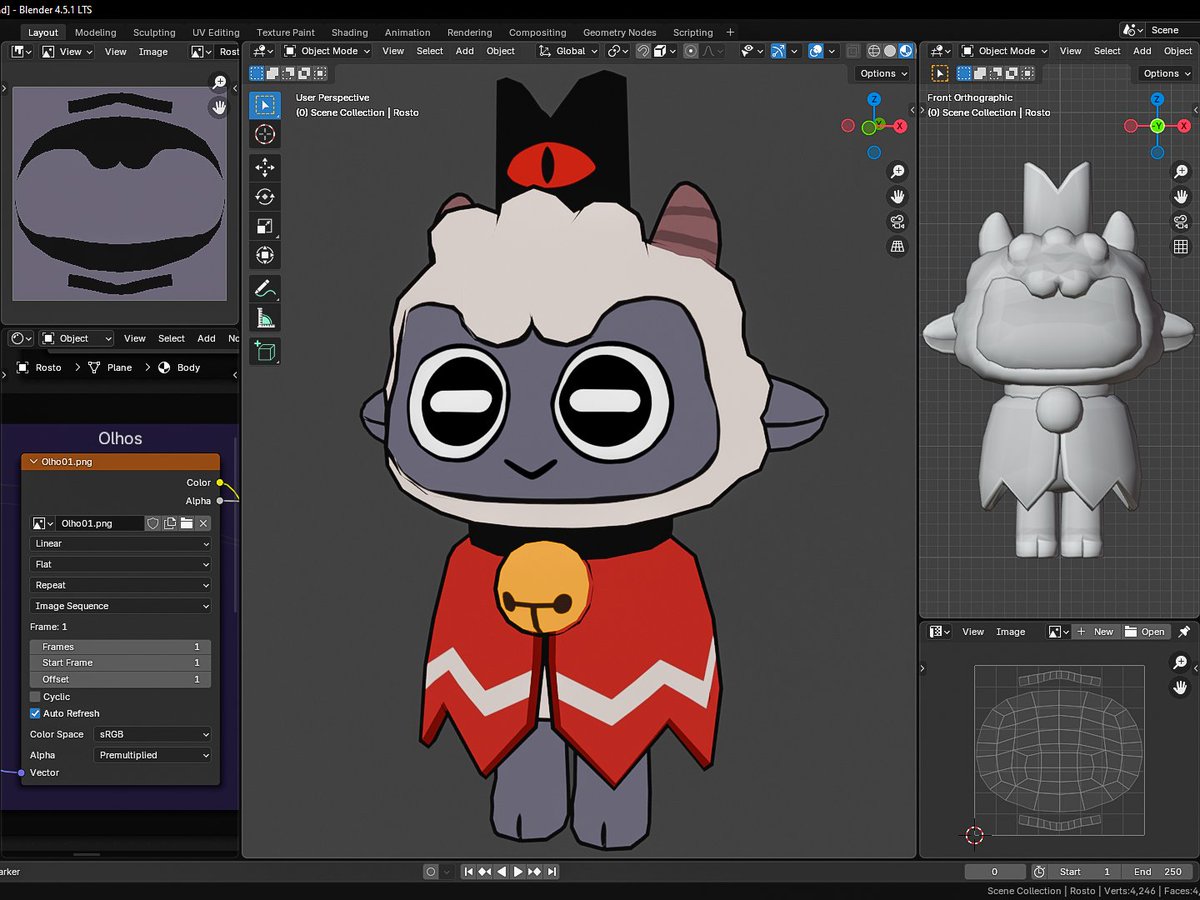1200x900 pixels.
Task: Jump to timeline start frame
Action: 468,872
